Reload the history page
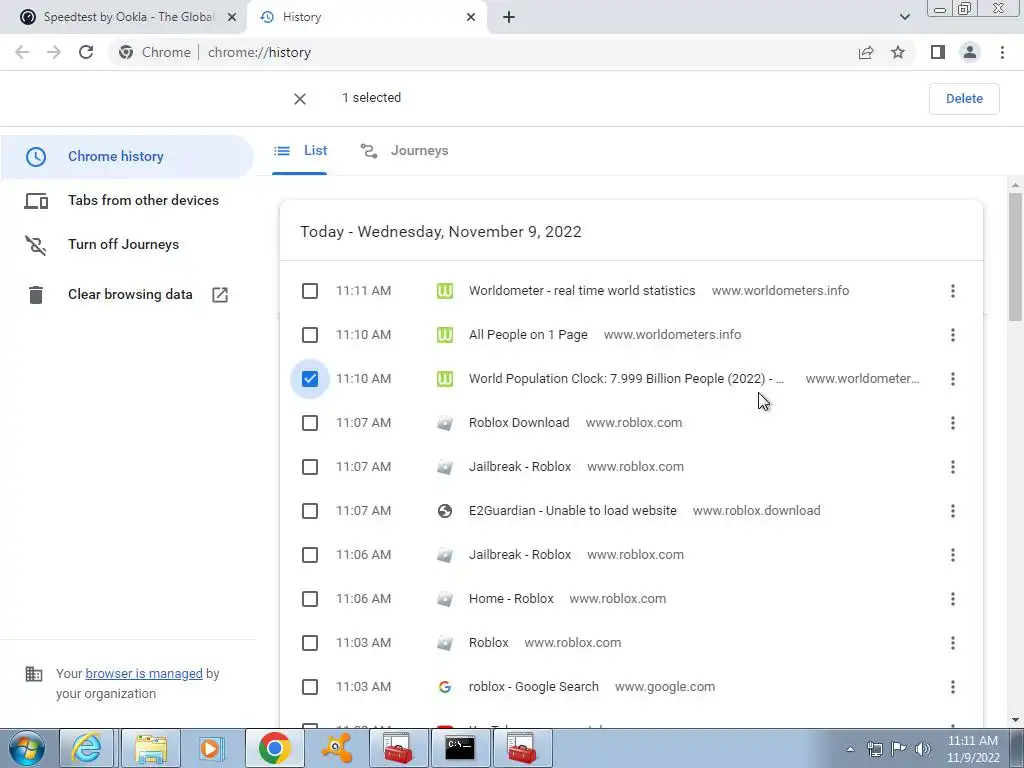1024x768 pixels. tap(86, 52)
